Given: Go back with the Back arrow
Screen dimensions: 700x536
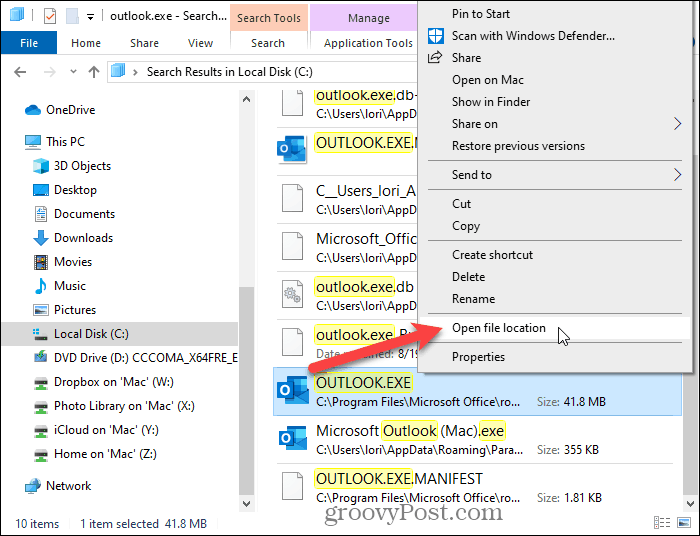Looking at the screenshot, I should pyautogui.click(x=20, y=71).
